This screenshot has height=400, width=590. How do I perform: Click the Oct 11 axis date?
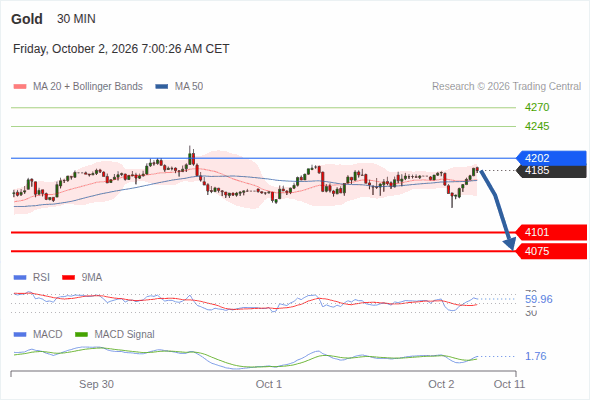pos(509,384)
